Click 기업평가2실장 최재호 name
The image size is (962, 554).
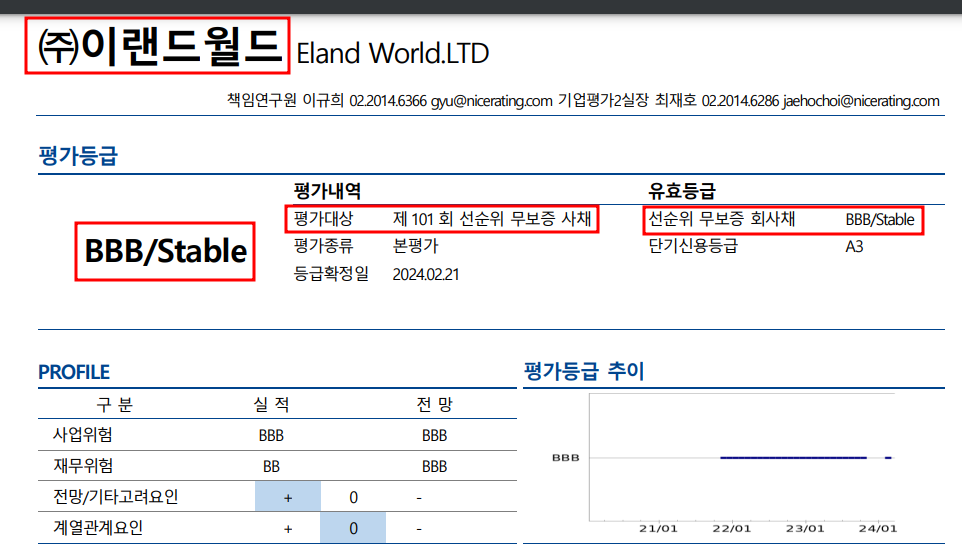tap(627, 100)
